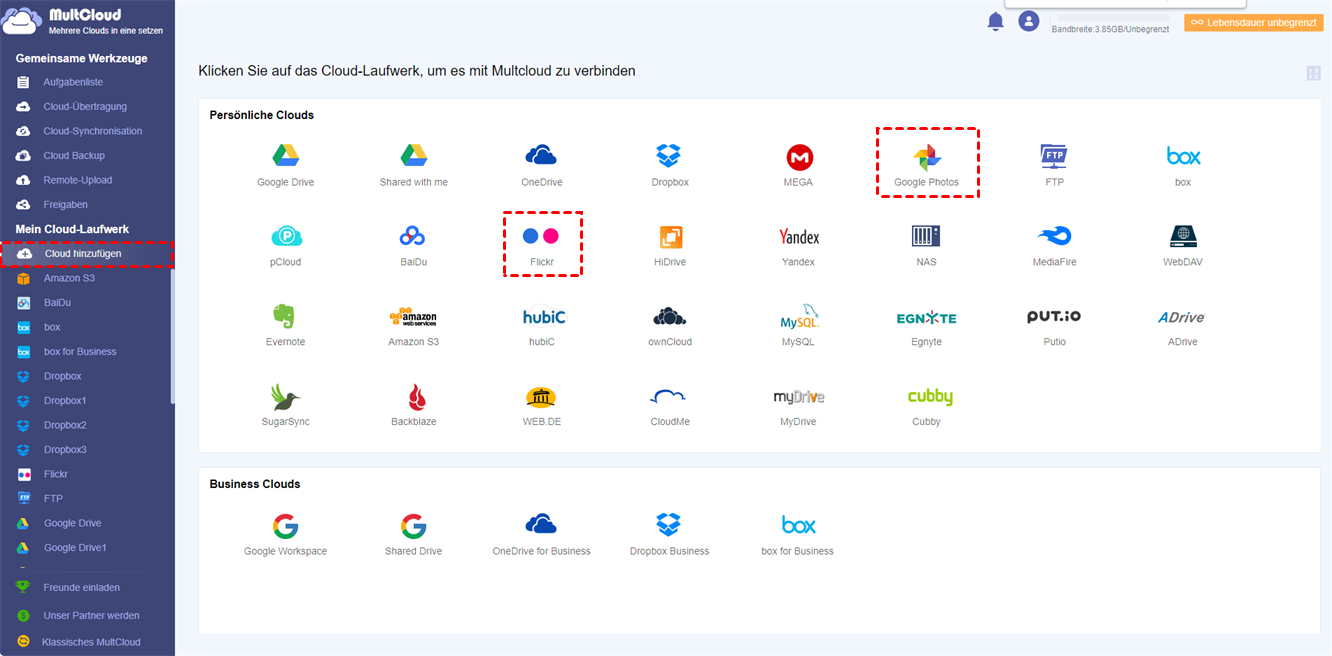Click the sidebar cloud list scrollbar
This screenshot has width=1332, height=656.
pos(172,336)
